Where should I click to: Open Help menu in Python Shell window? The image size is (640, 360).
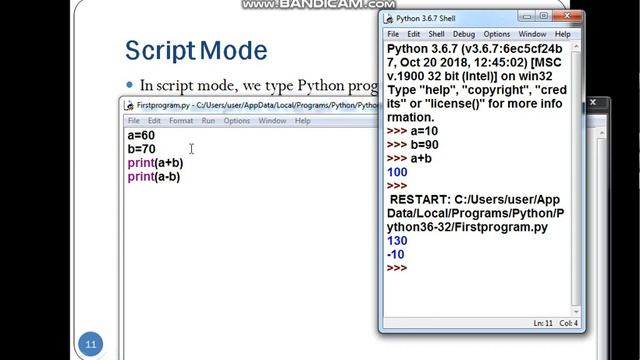pyautogui.click(x=562, y=34)
